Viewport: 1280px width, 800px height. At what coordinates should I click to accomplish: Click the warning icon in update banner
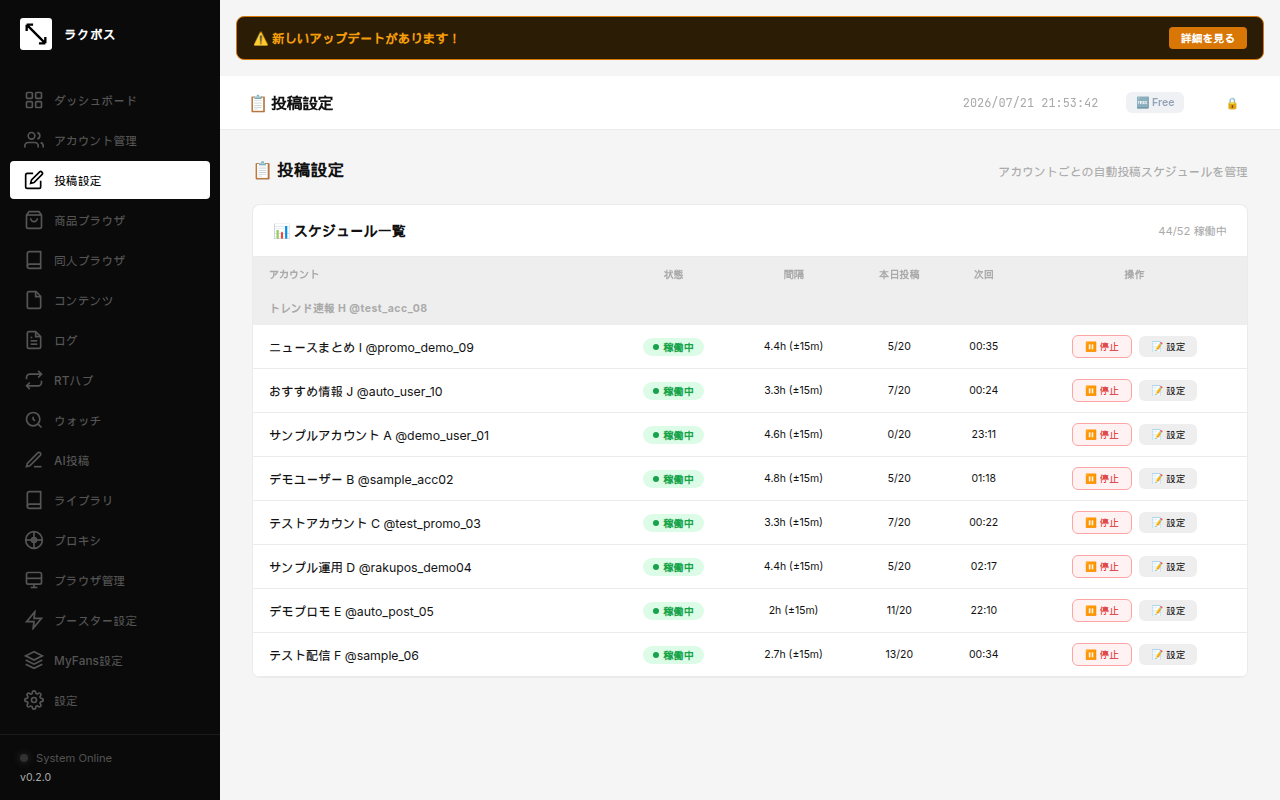tap(260, 38)
